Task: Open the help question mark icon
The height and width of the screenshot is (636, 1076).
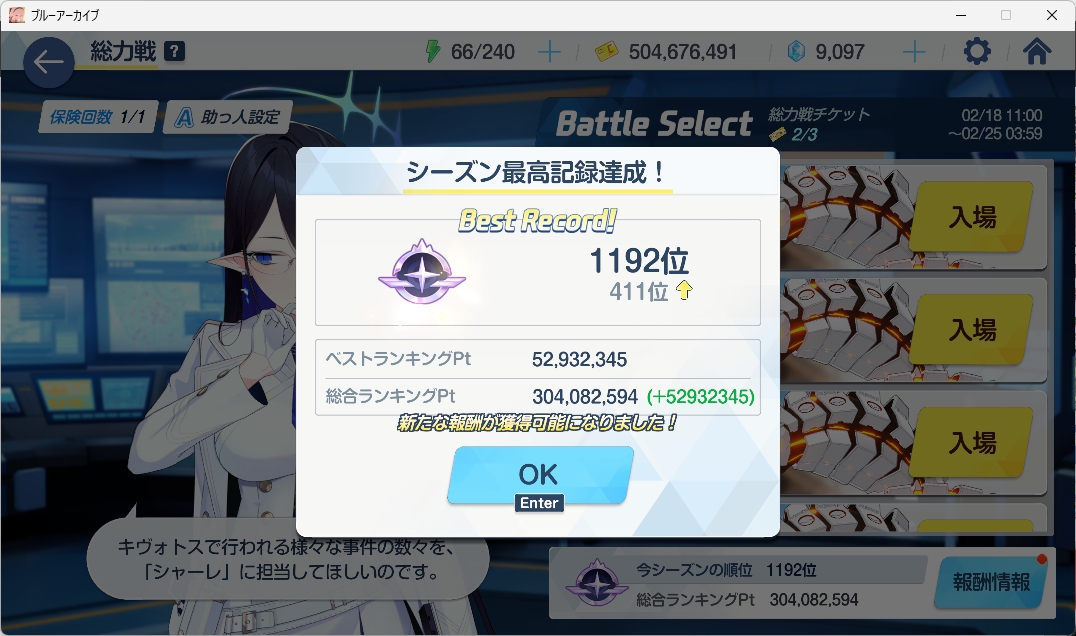Action: click(175, 51)
